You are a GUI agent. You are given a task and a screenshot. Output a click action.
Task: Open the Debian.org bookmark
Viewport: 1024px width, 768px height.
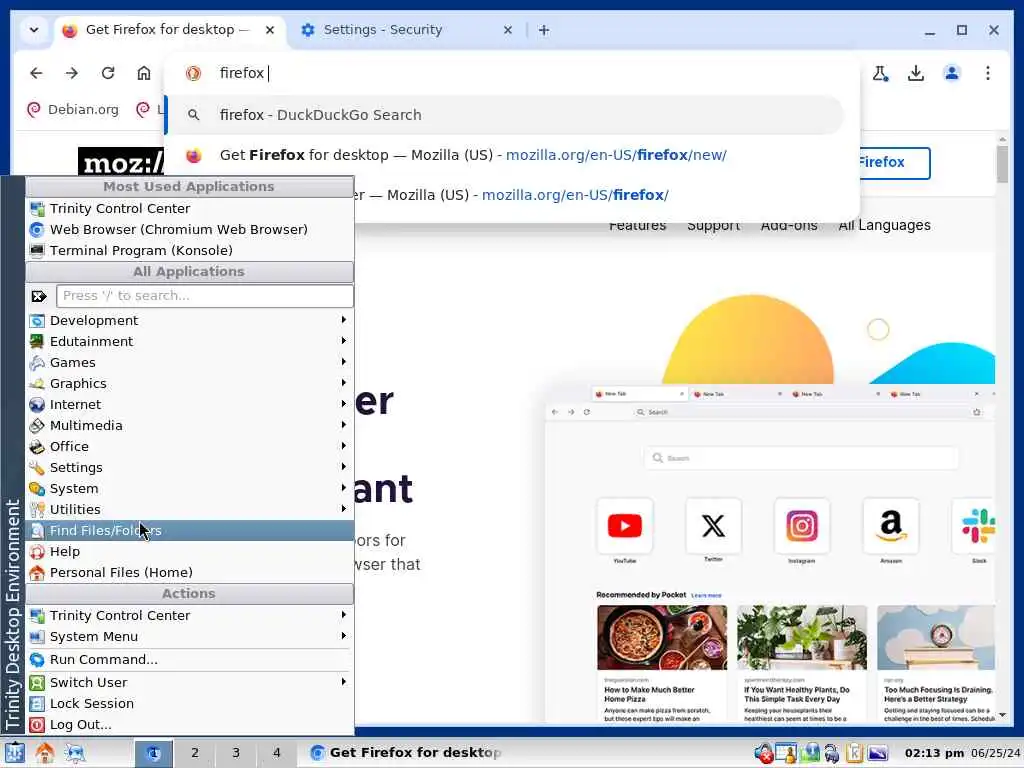coord(72,110)
